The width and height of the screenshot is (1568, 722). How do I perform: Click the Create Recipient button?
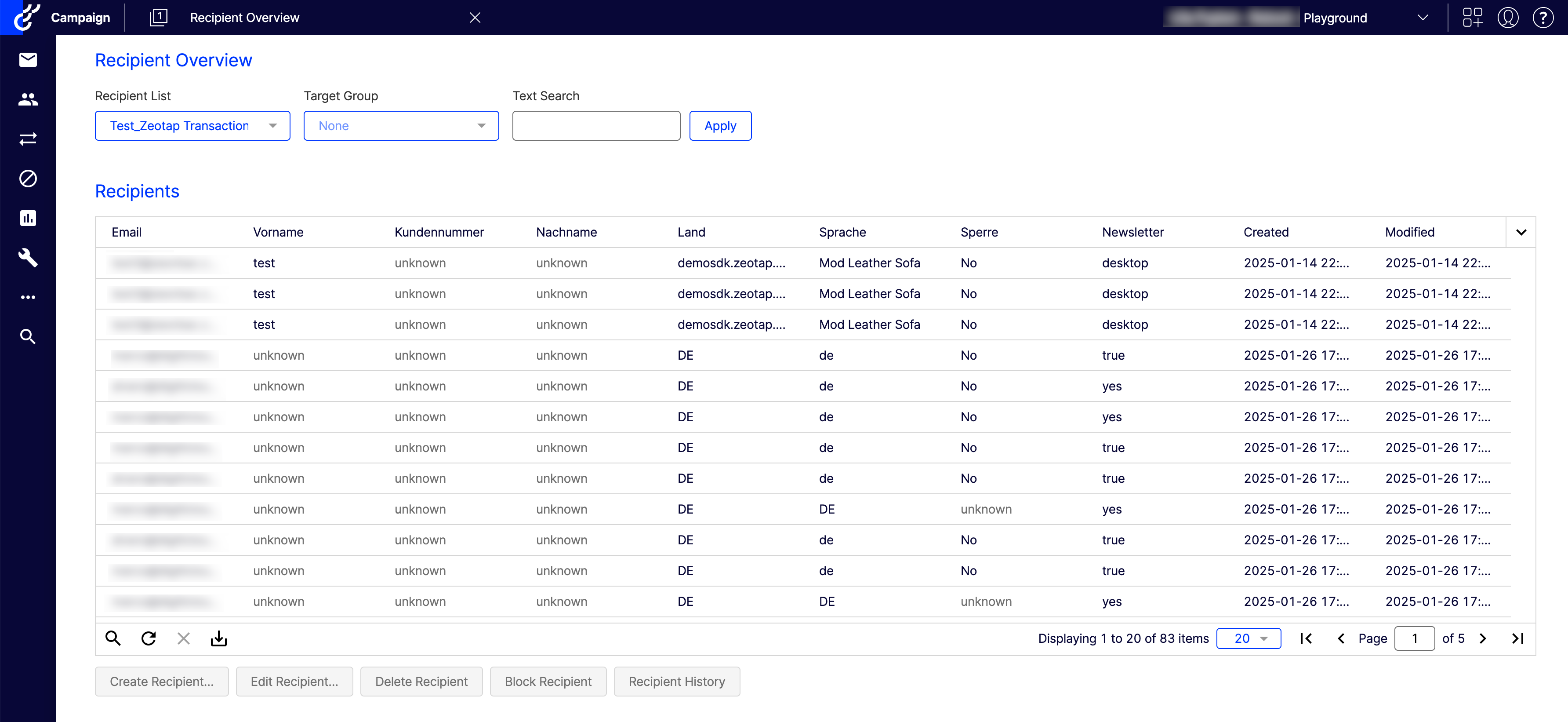click(162, 682)
